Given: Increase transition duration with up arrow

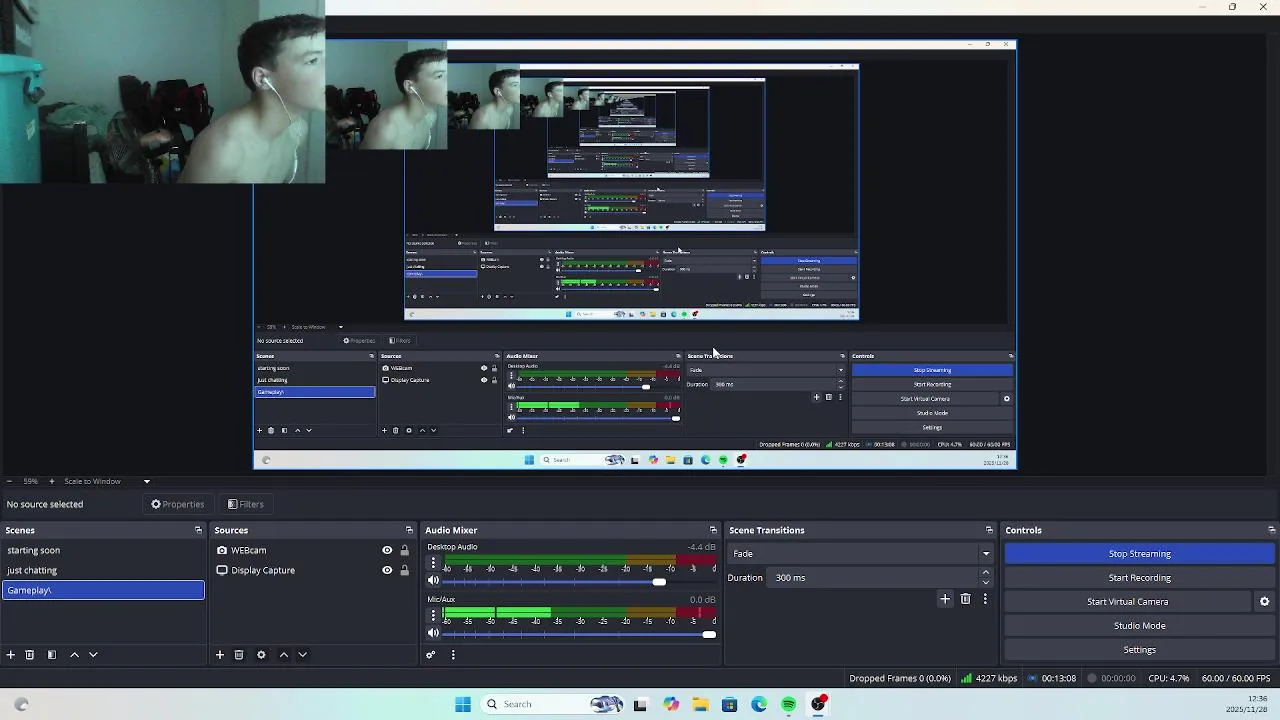Looking at the screenshot, I should 986,572.
